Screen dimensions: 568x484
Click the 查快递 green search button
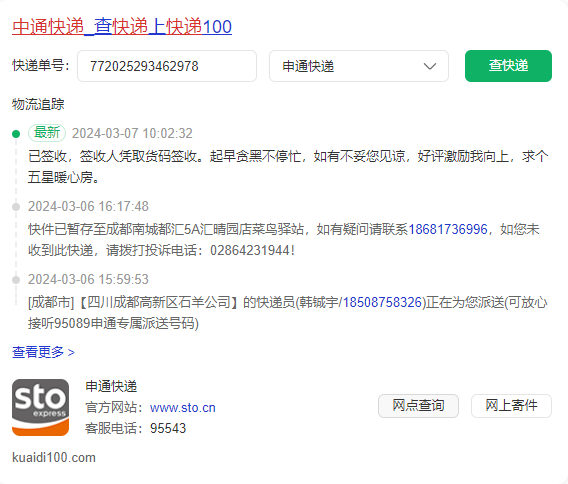(x=508, y=66)
